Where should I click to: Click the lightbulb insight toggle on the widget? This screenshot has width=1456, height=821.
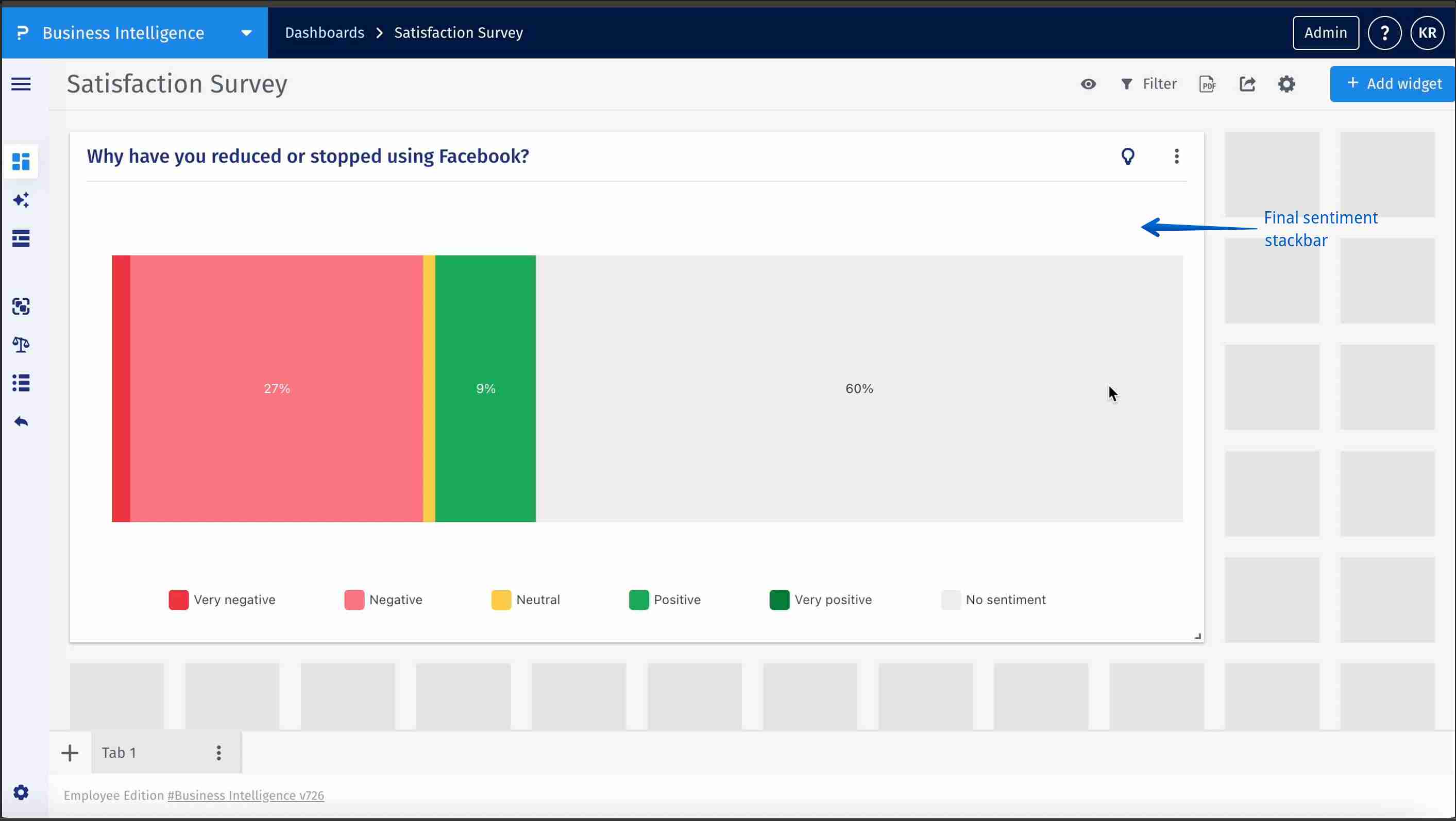tap(1128, 156)
